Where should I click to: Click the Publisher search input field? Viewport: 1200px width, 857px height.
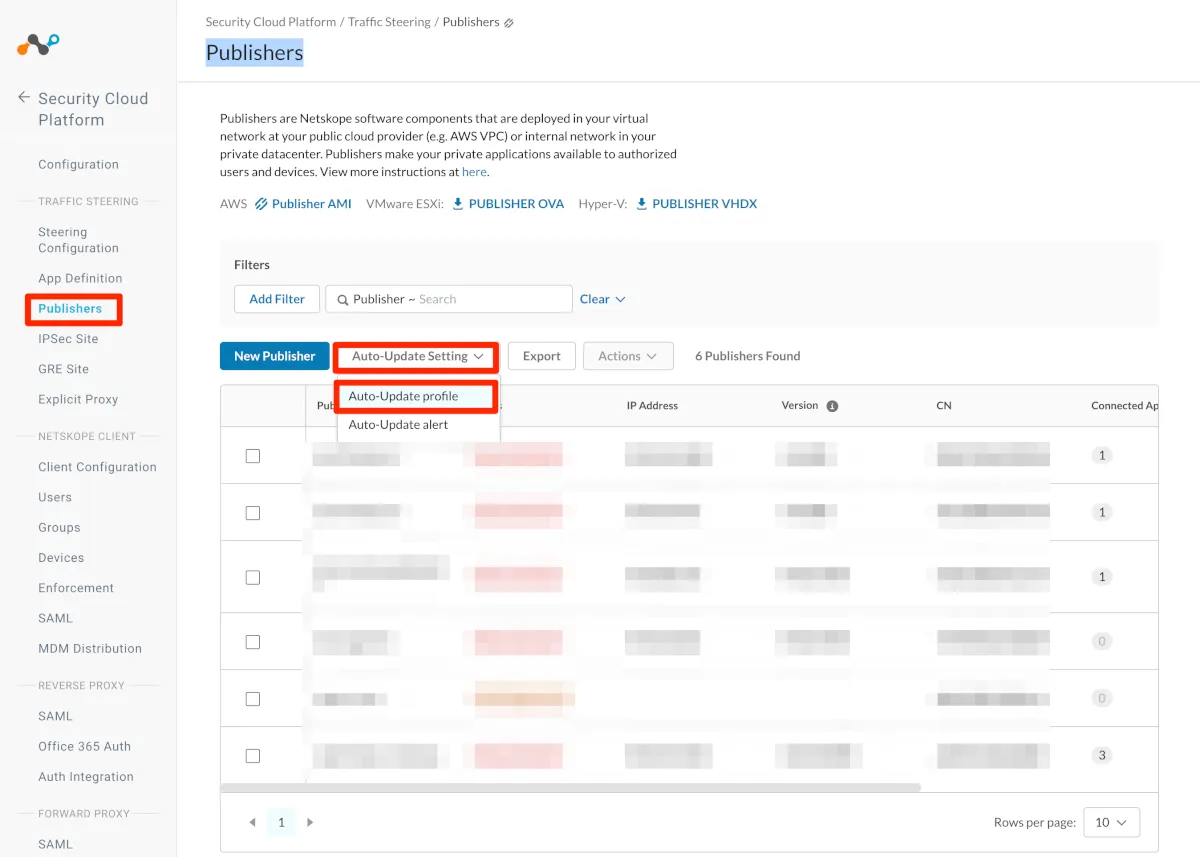449,299
